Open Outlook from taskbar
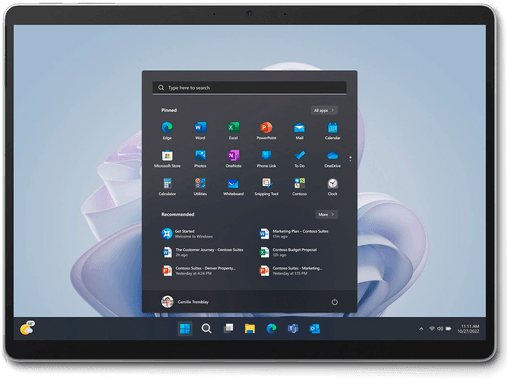The width and height of the screenshot is (507, 380). tap(315, 329)
